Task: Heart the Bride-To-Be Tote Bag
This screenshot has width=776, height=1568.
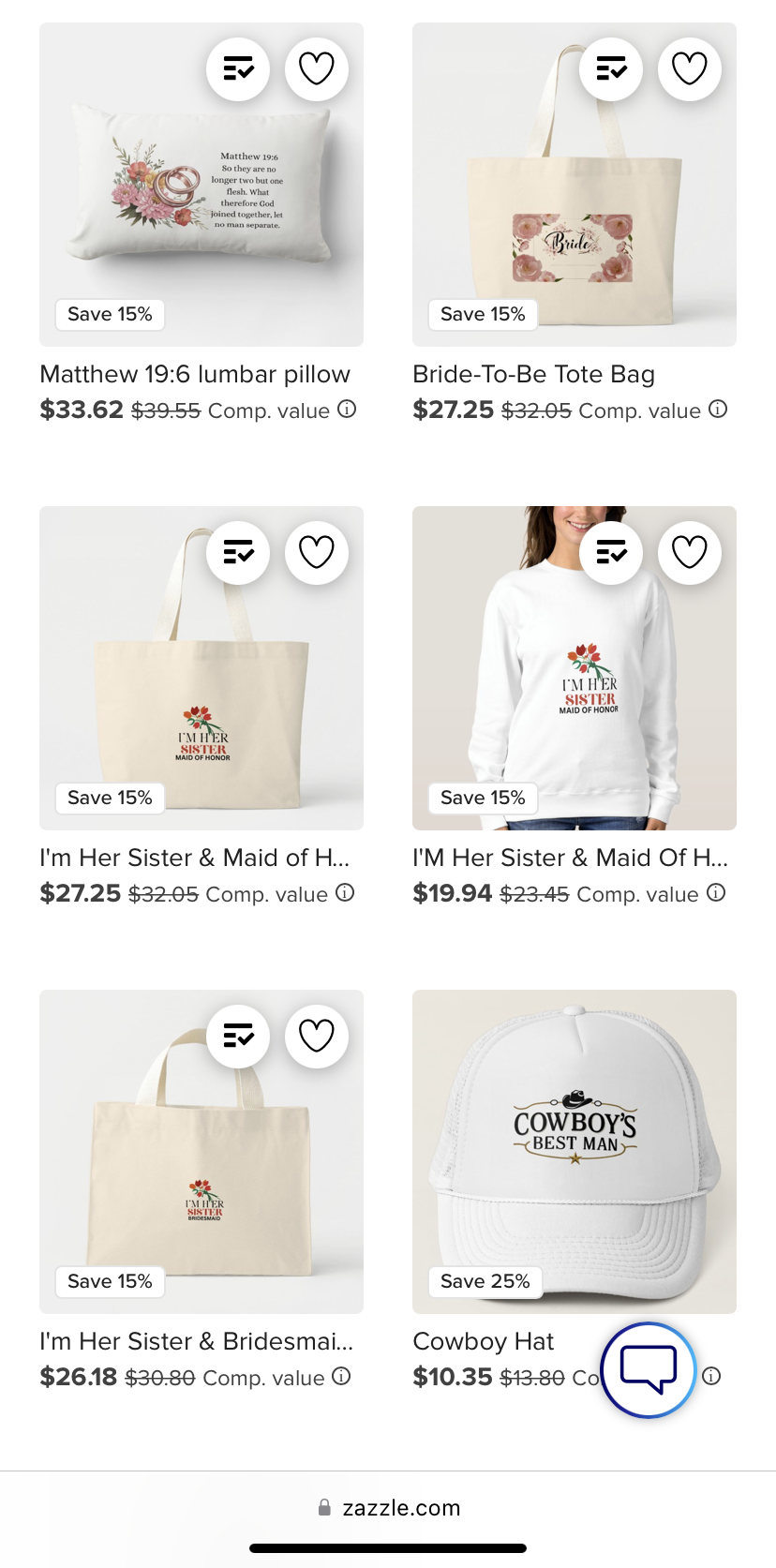Action: [x=690, y=68]
